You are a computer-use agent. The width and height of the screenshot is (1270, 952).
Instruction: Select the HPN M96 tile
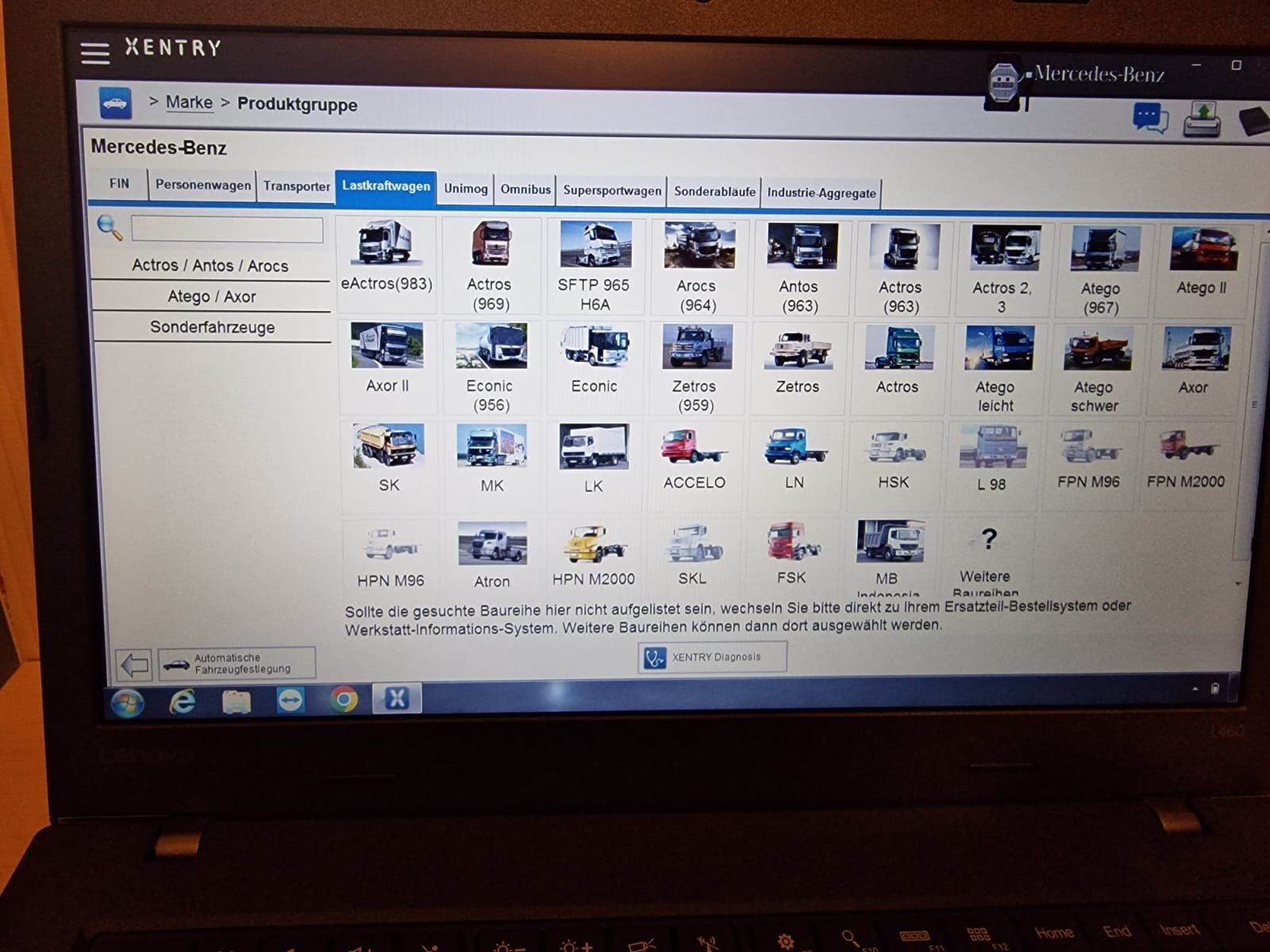[390, 557]
